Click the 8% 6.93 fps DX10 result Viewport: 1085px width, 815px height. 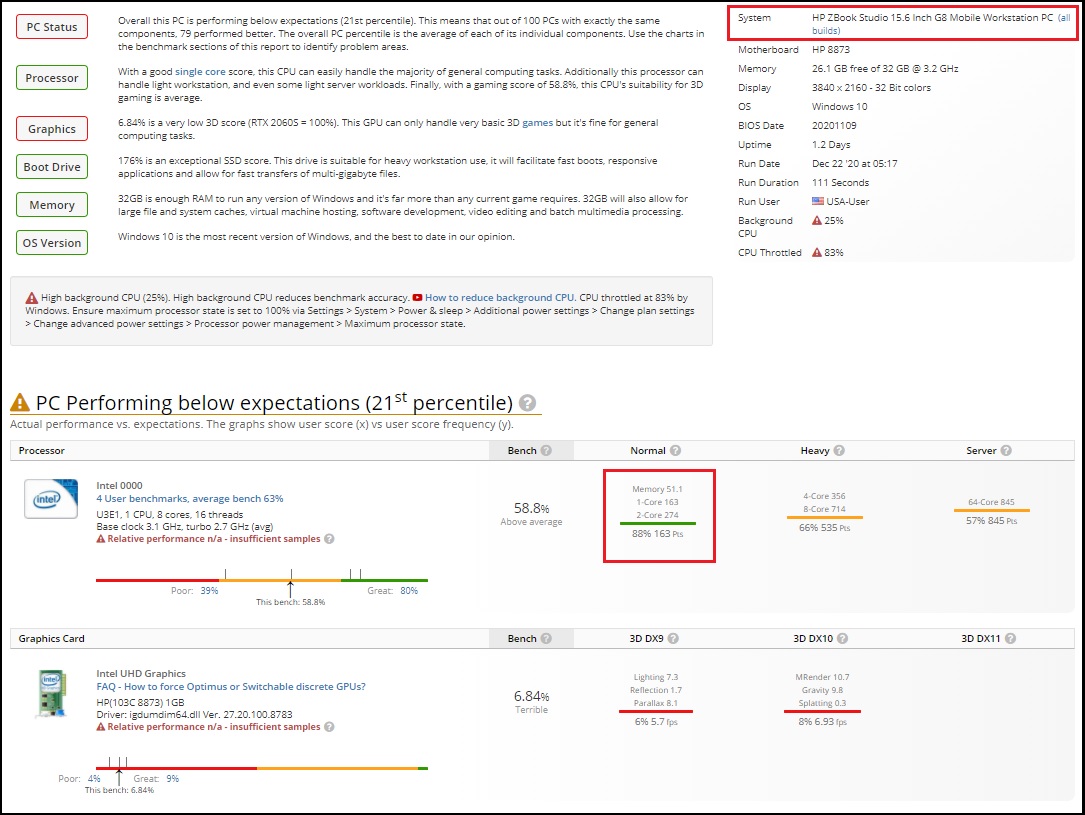point(822,722)
